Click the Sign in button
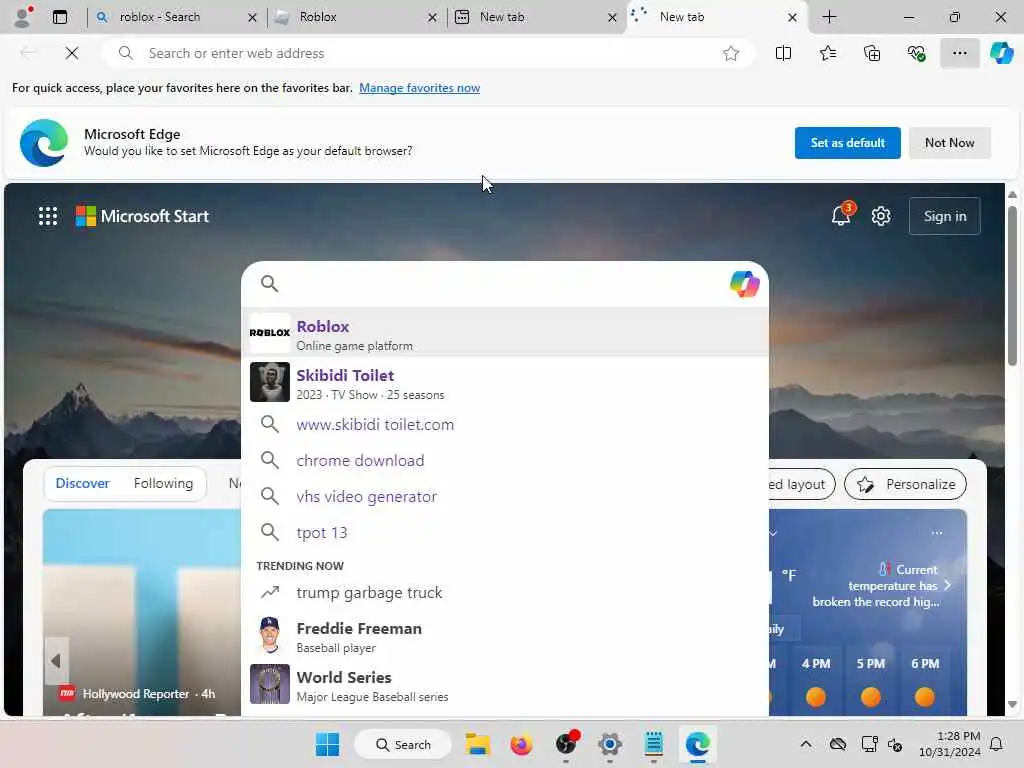Viewport: 1024px width, 768px height. (x=945, y=216)
